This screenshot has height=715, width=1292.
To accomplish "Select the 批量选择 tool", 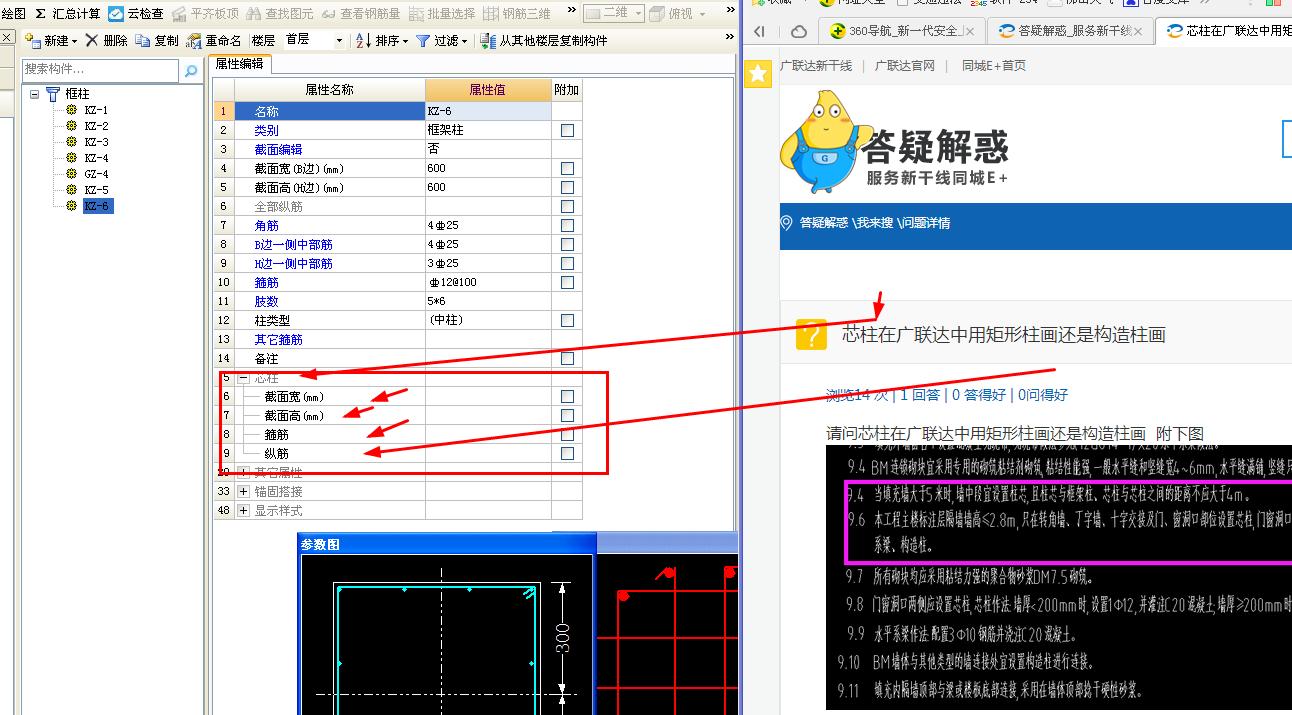I will 442,13.
